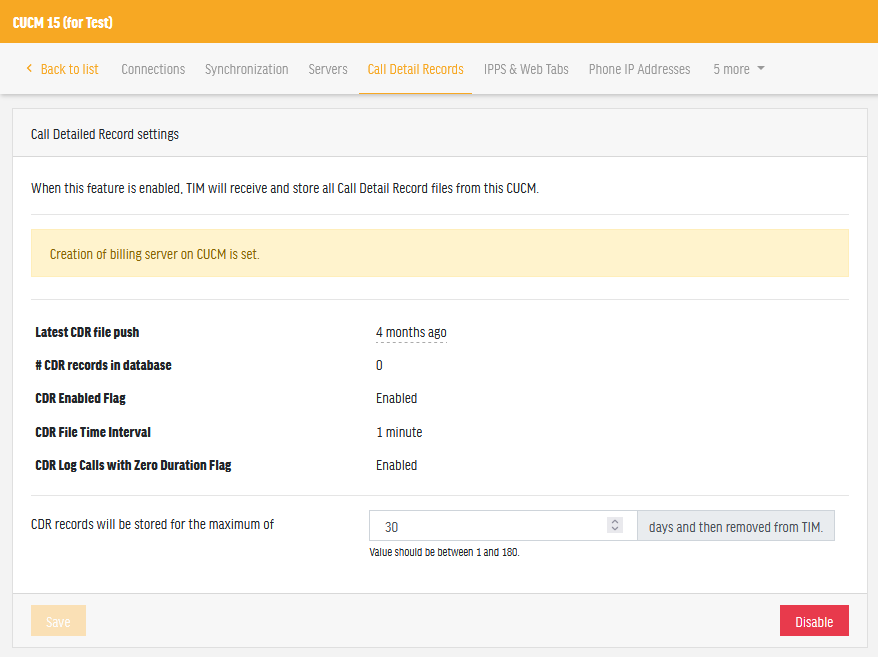Click the '# CDR records in database' label

(103, 365)
